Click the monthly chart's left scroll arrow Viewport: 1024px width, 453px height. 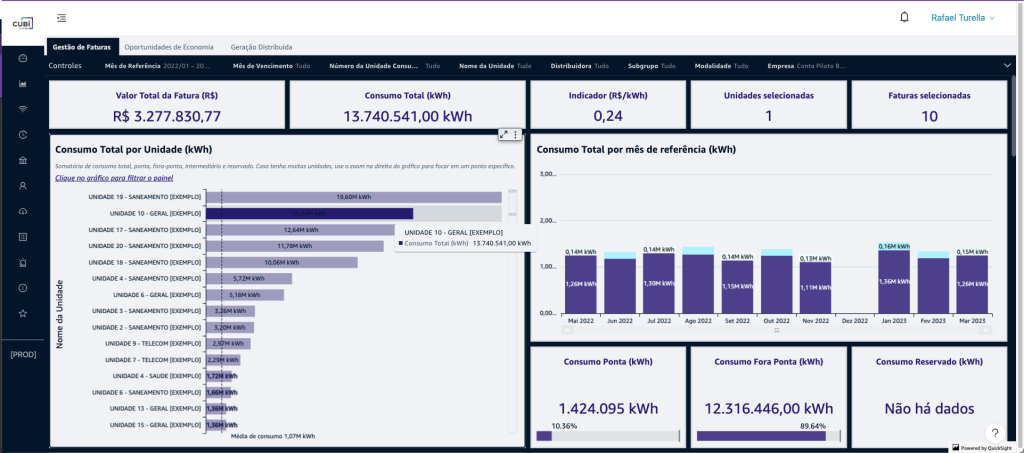(x=566, y=330)
